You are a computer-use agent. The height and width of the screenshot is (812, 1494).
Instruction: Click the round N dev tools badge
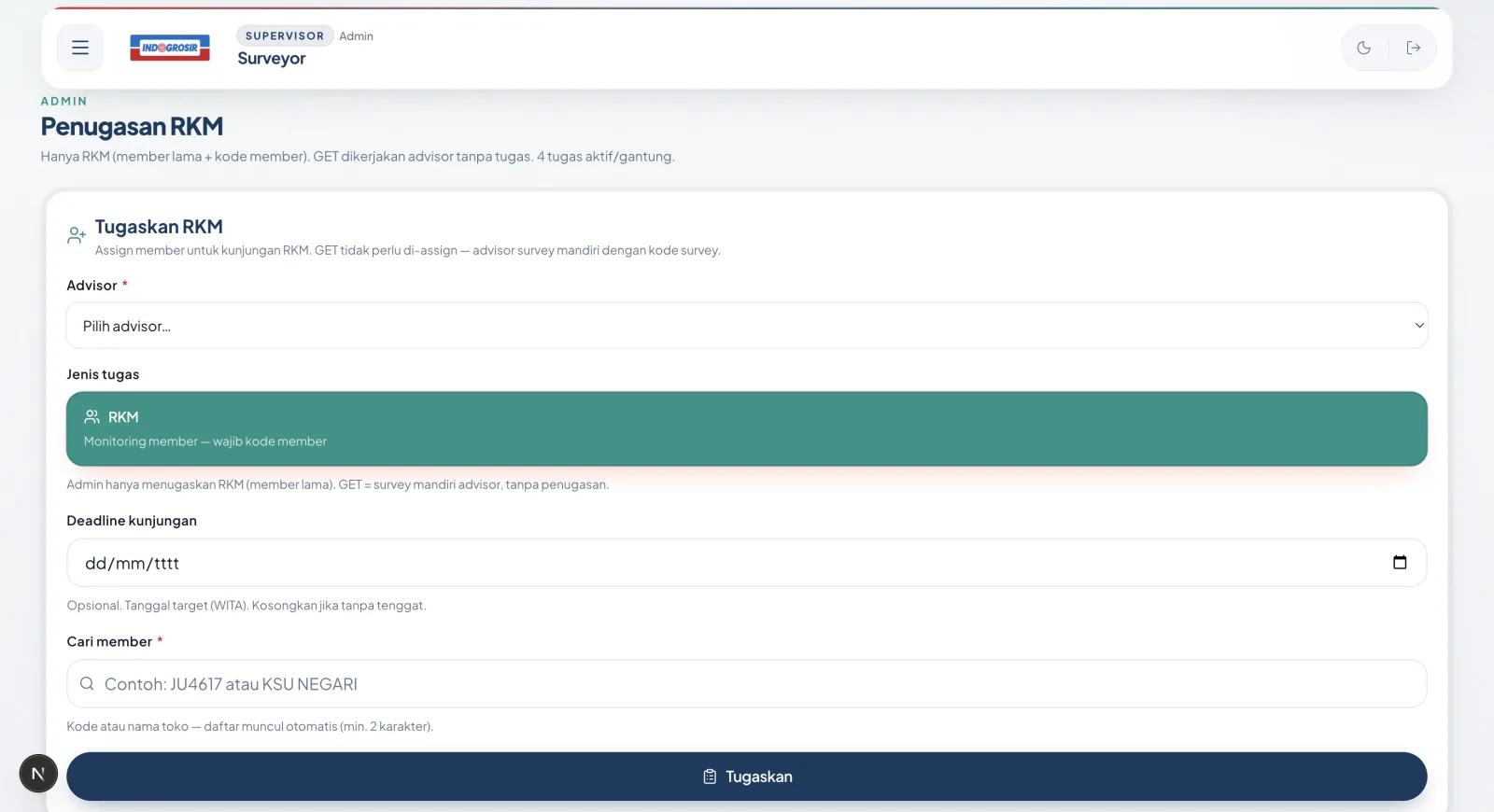click(x=38, y=774)
